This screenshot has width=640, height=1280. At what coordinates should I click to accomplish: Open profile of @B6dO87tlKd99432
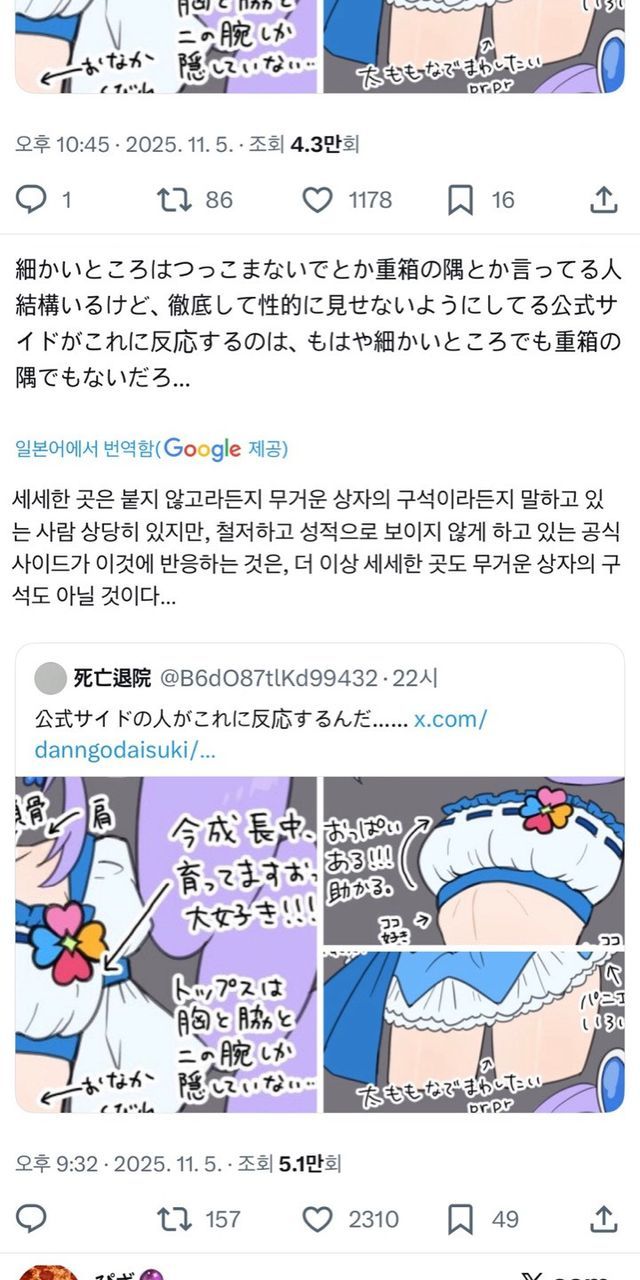click(267, 678)
